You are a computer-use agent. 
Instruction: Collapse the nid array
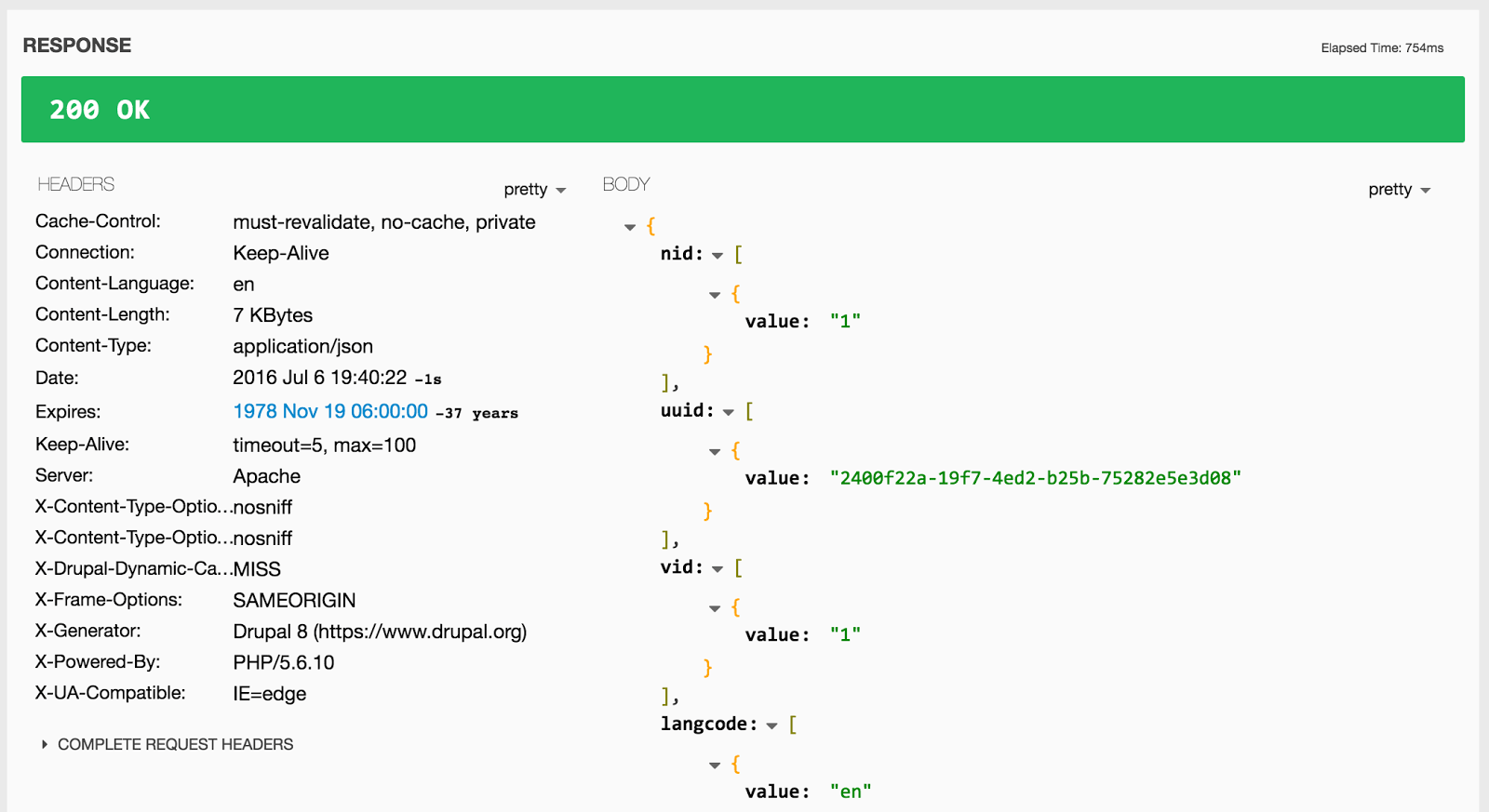[x=718, y=255]
